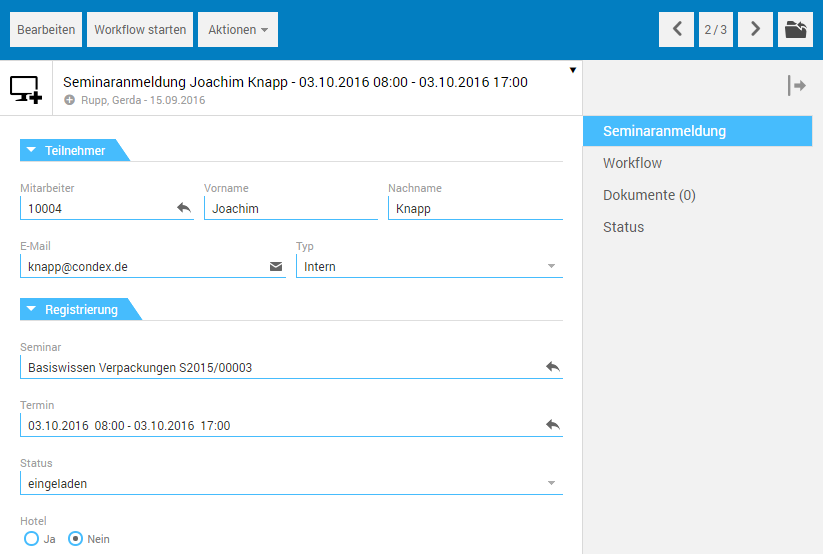Click the Bearbeiten button
The image size is (823, 554).
46,30
